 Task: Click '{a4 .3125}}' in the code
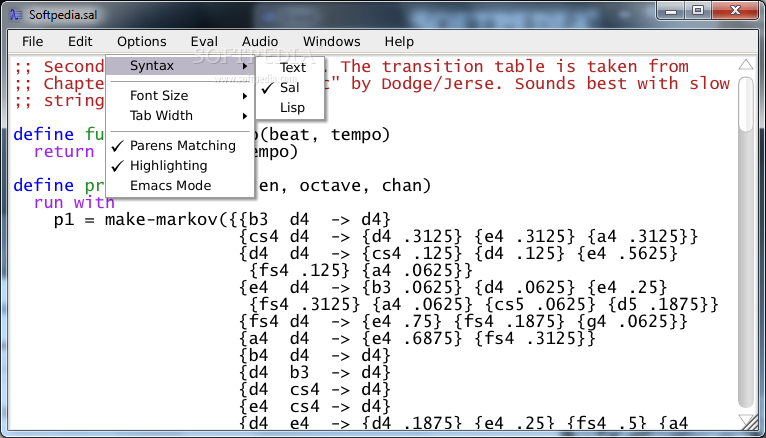click(x=642, y=237)
